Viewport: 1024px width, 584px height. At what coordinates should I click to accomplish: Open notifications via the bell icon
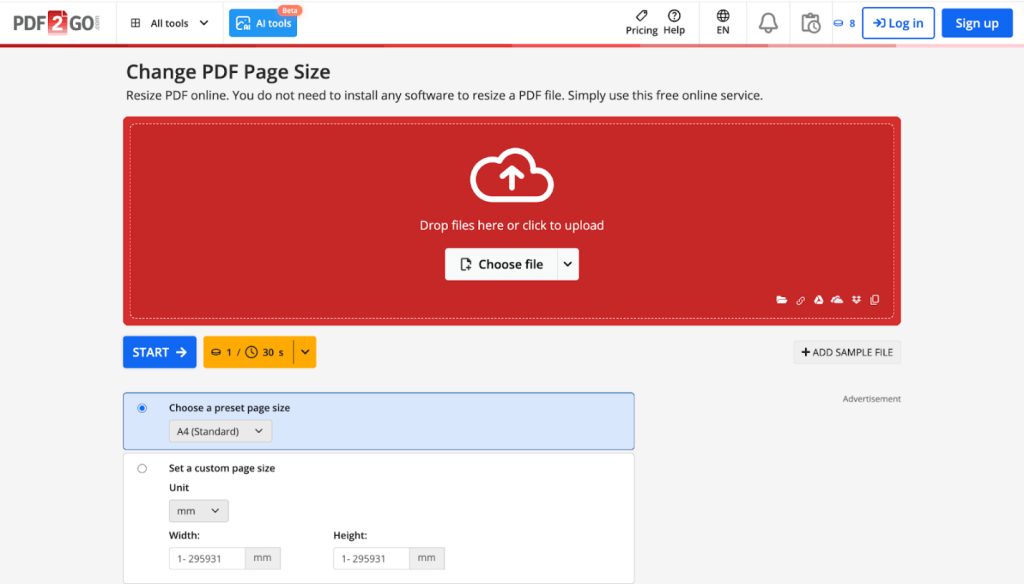tap(768, 21)
